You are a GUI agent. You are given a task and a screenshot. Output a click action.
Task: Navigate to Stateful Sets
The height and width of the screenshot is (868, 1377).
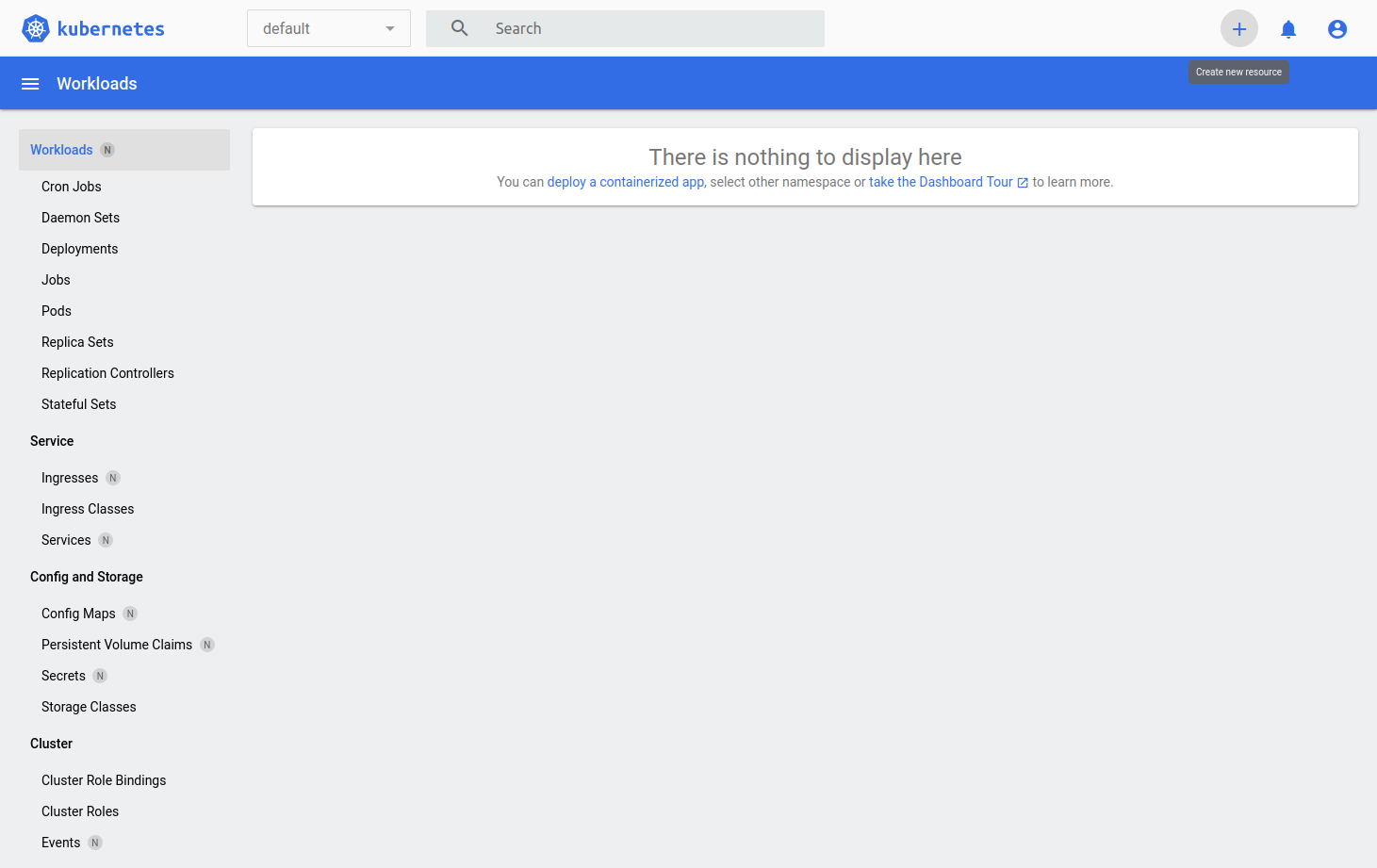pos(78,403)
